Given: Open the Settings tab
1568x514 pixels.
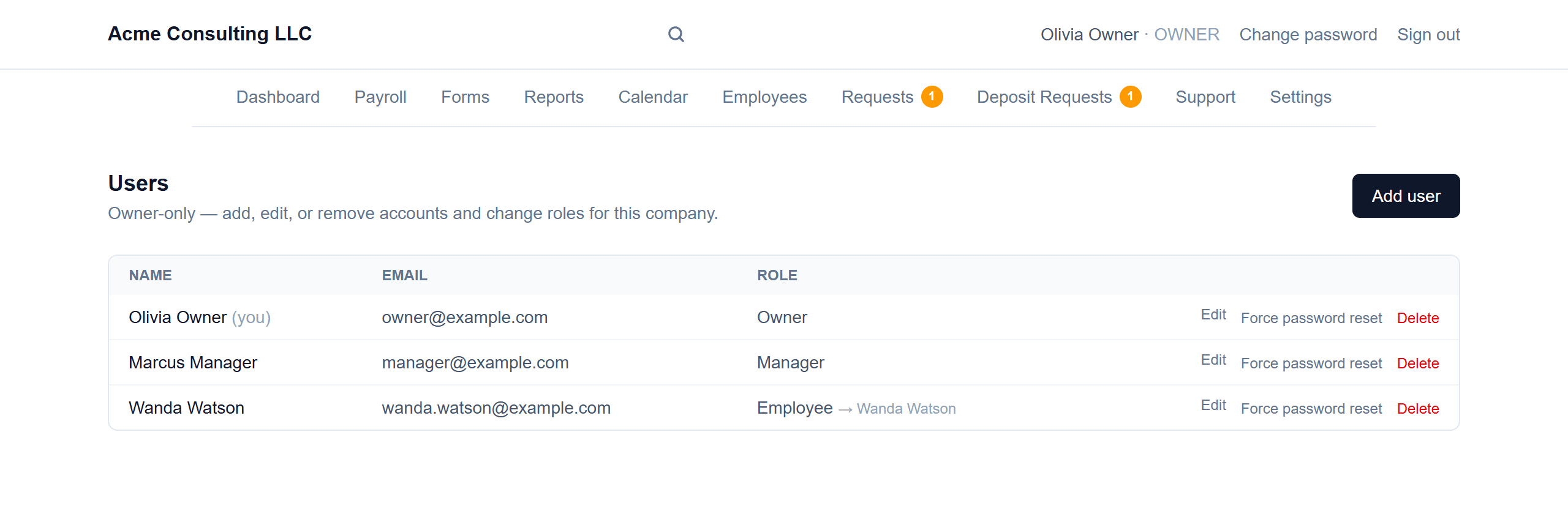Looking at the screenshot, I should (x=1301, y=97).
